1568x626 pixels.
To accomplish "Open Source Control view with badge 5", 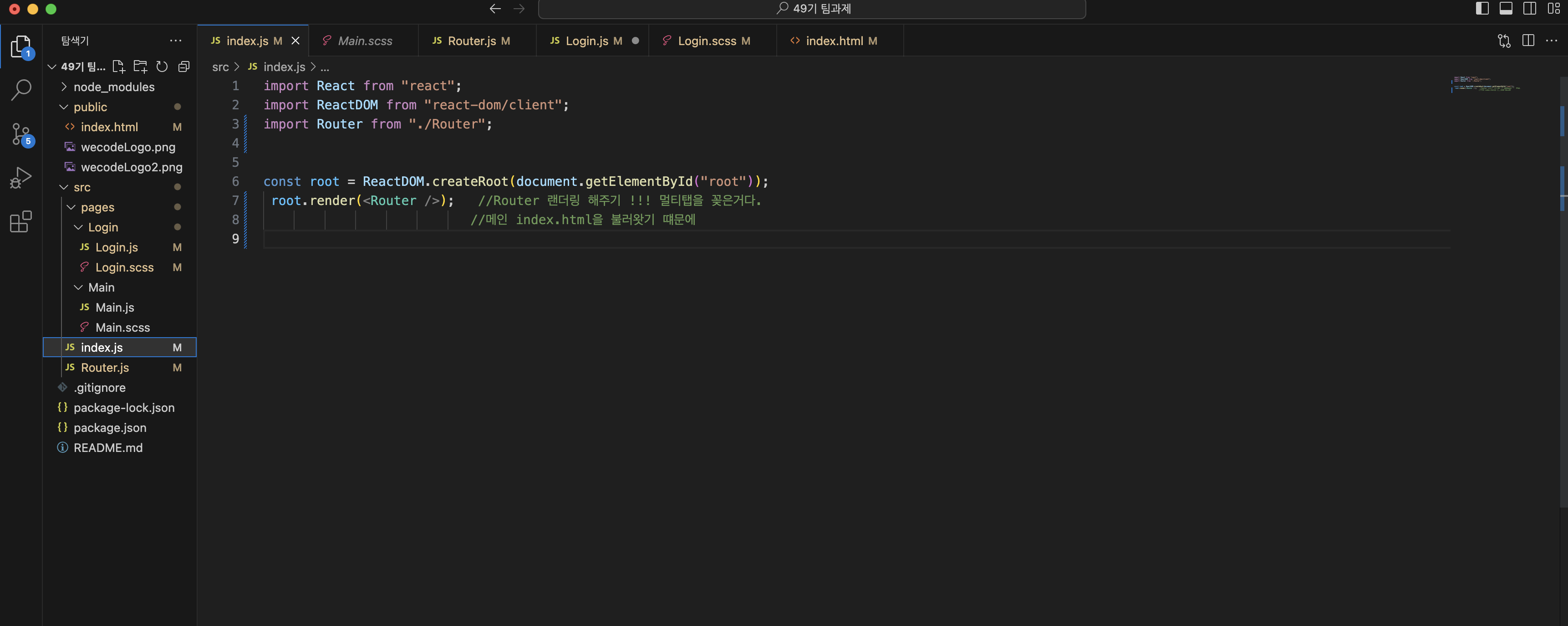I will pos(21,134).
